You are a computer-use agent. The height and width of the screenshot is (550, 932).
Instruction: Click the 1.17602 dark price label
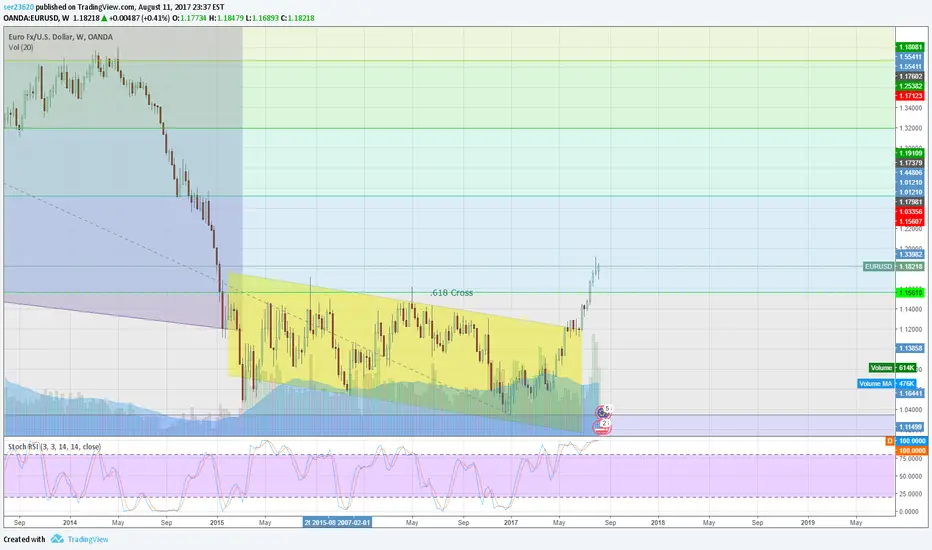coord(910,76)
